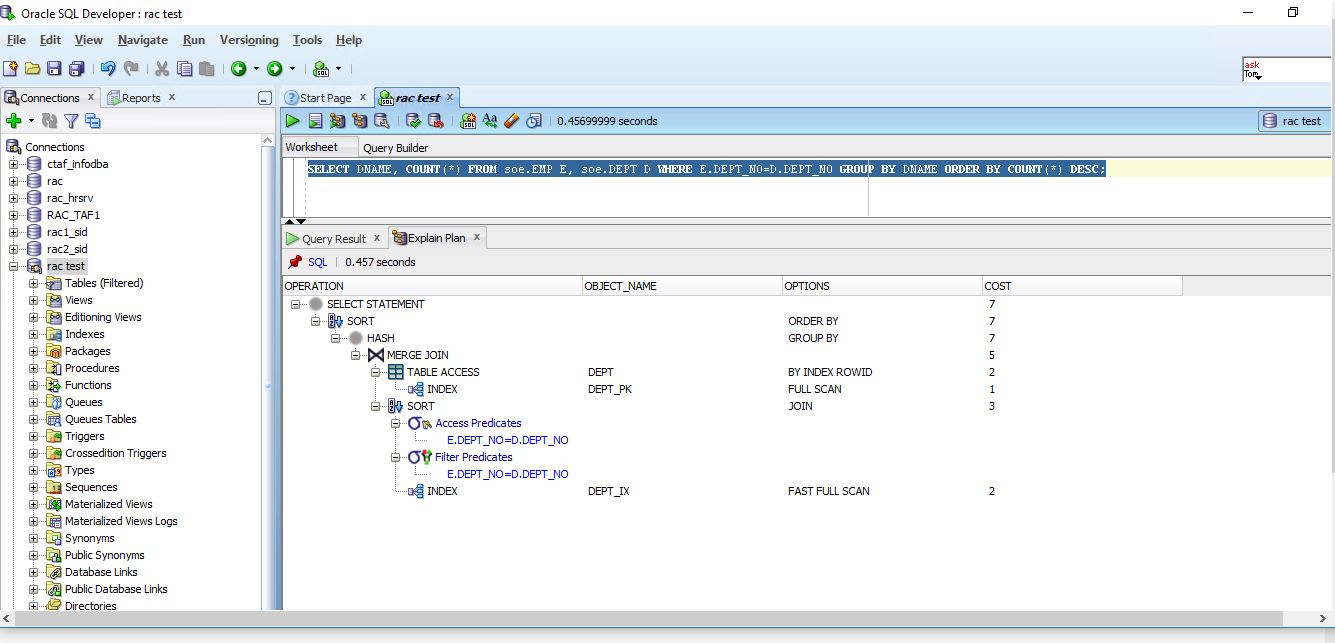The width and height of the screenshot is (1335, 643).
Task: Click the OPTIONS column header
Action: pyautogui.click(x=882, y=286)
